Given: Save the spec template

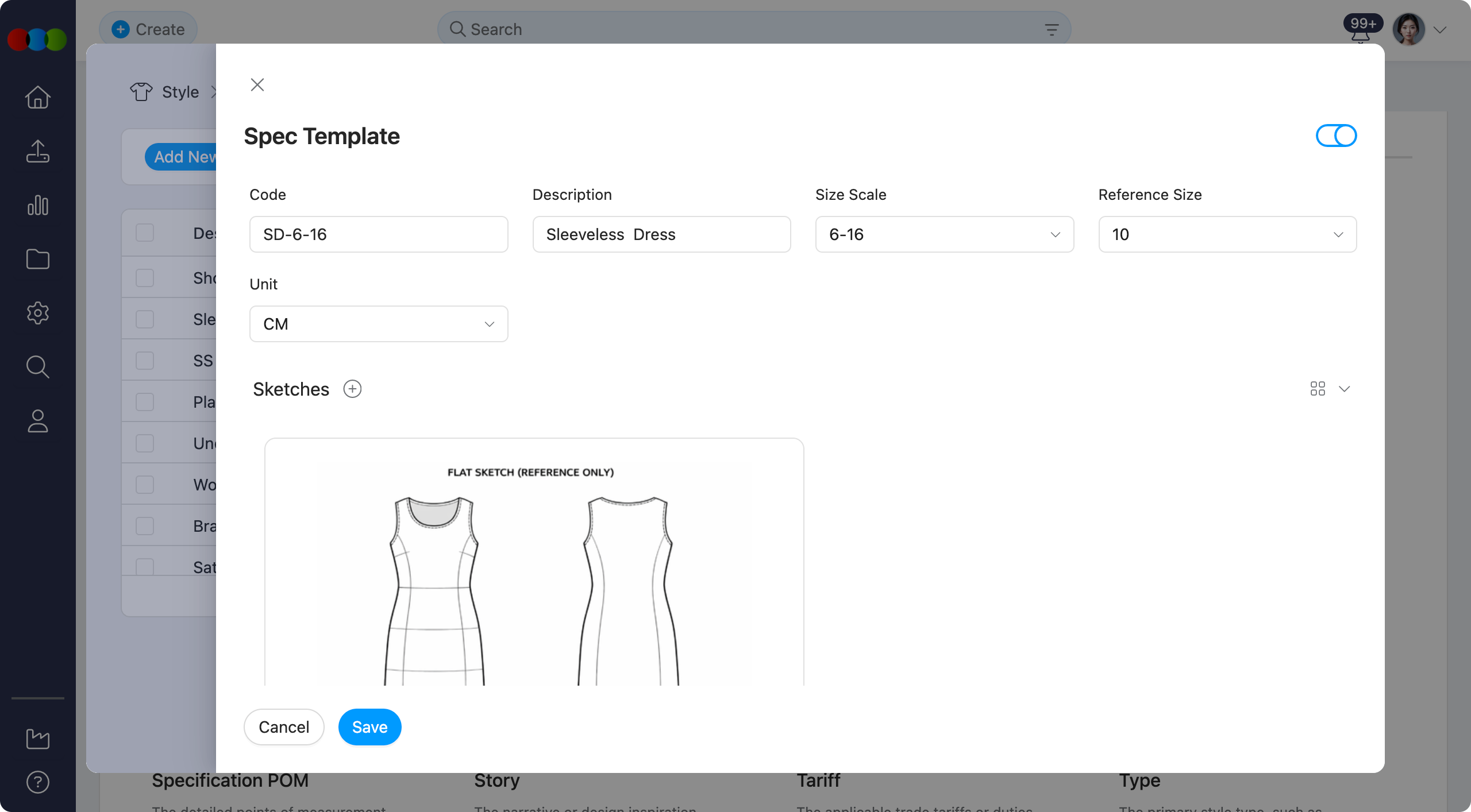Looking at the screenshot, I should 369,727.
